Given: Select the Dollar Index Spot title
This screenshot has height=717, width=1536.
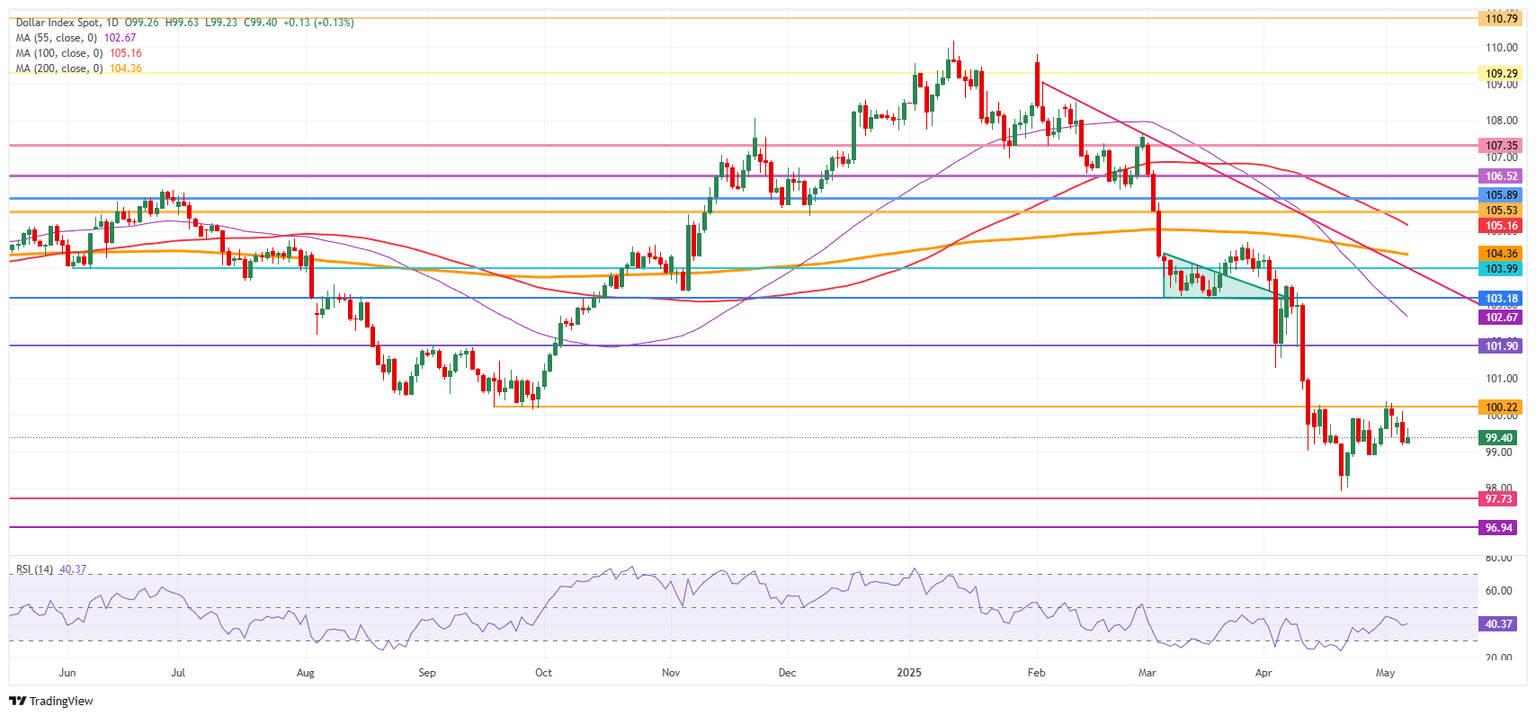Looking at the screenshot, I should tap(55, 22).
